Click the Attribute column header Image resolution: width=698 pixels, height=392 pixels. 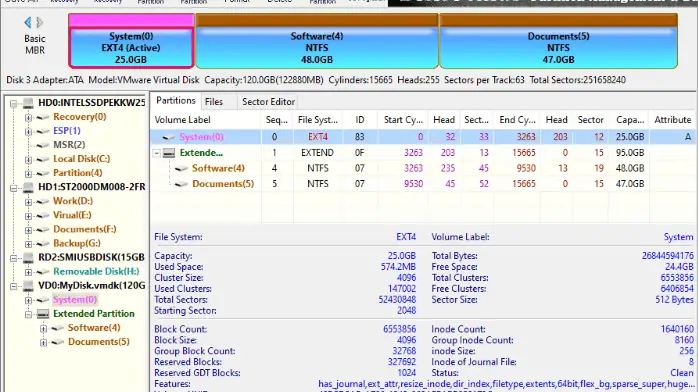coord(673,120)
